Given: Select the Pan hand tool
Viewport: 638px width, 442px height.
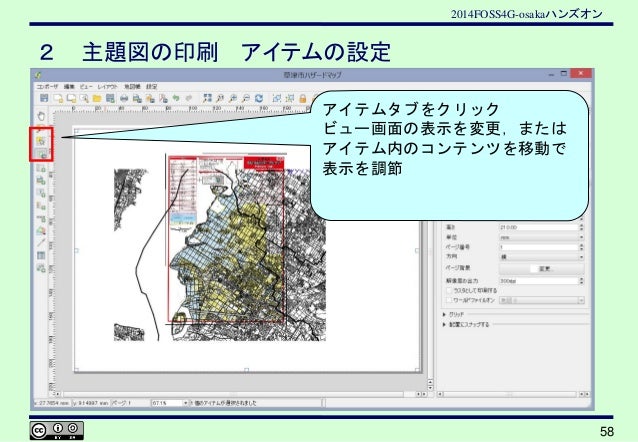Looking at the screenshot, I should point(41,116).
